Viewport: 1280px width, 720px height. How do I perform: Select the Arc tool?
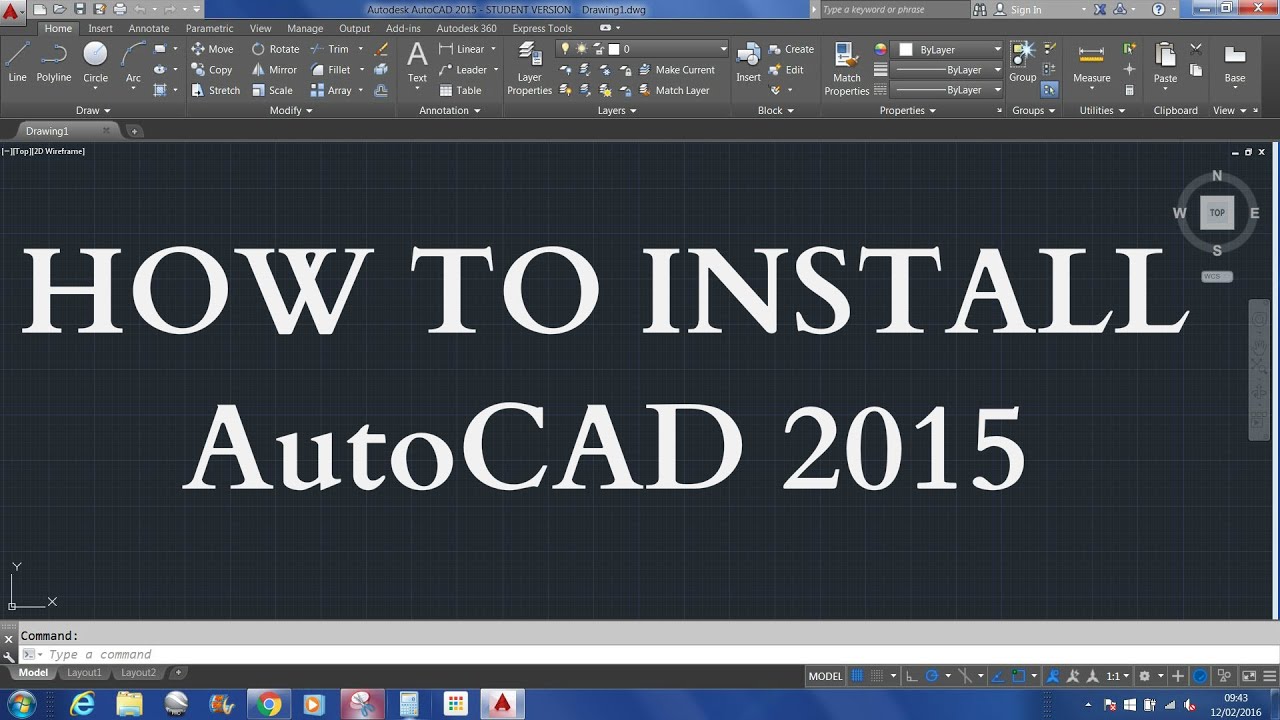133,62
